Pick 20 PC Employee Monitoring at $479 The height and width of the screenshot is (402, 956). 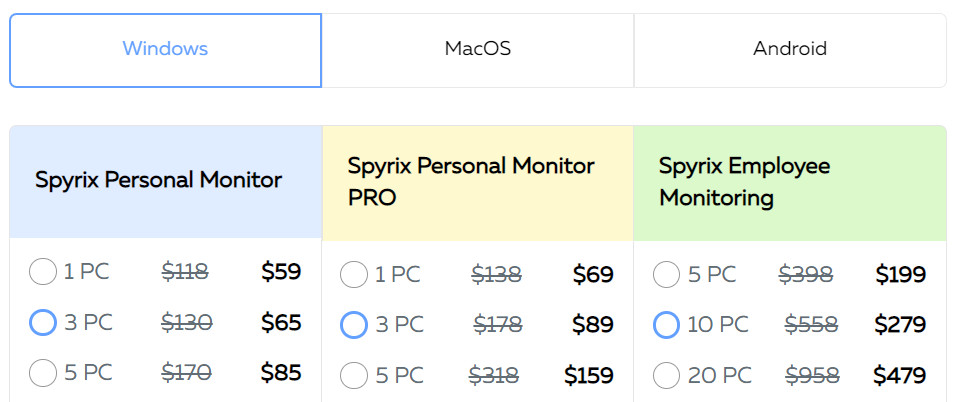tap(666, 376)
